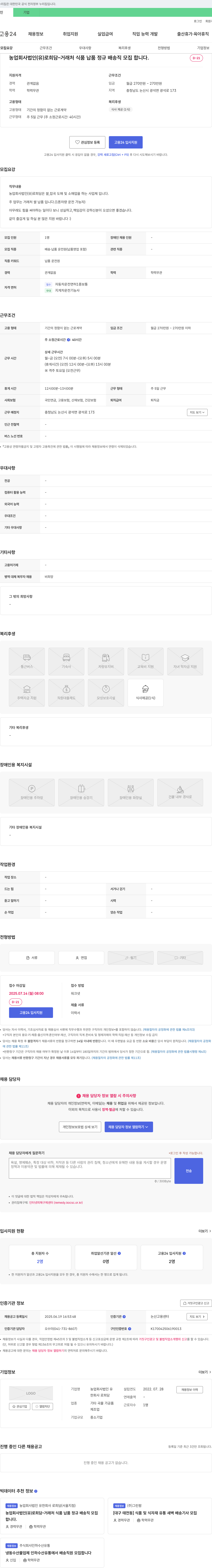Image resolution: width=212 pixels, height=1568 pixels.
Task: Click help icon beside 인증기관 label
Action: pos(124,1317)
